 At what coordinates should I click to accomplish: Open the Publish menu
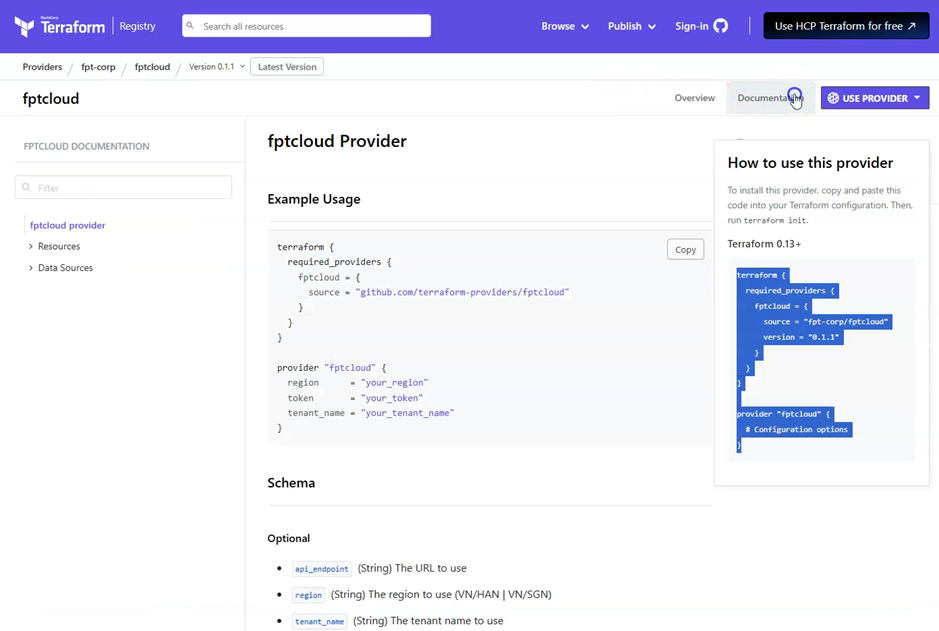coord(631,26)
